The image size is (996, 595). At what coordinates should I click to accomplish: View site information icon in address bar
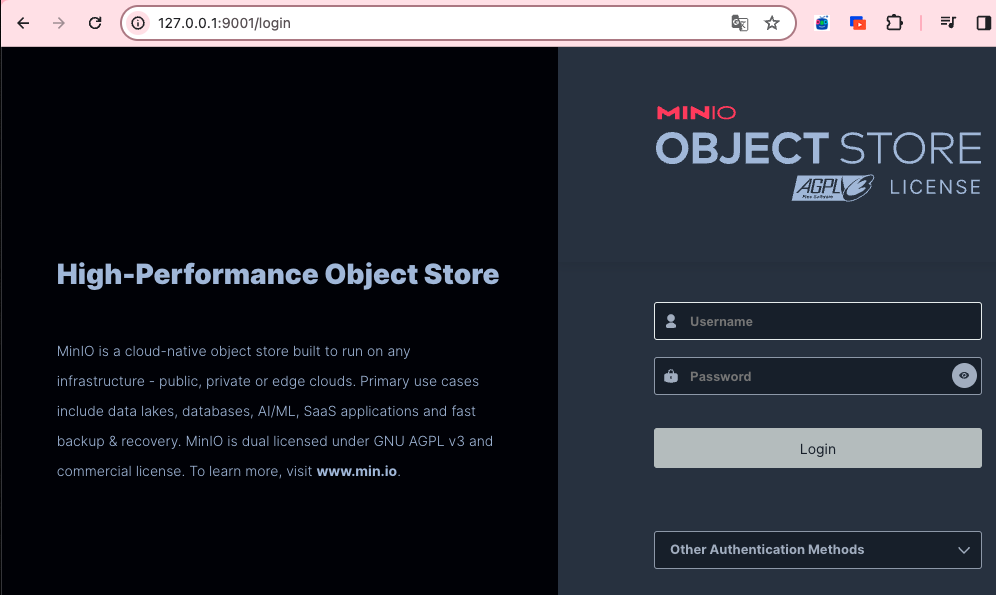(x=138, y=23)
